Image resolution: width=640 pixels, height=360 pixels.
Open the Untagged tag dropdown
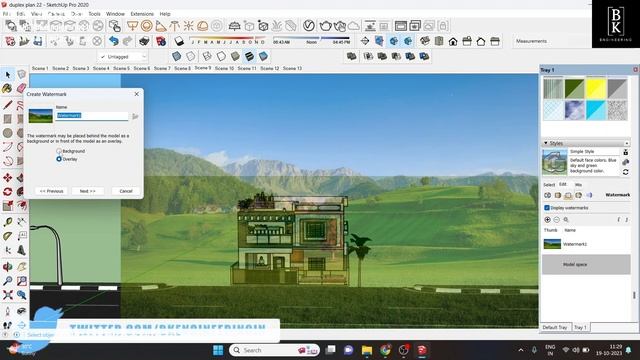point(122,57)
